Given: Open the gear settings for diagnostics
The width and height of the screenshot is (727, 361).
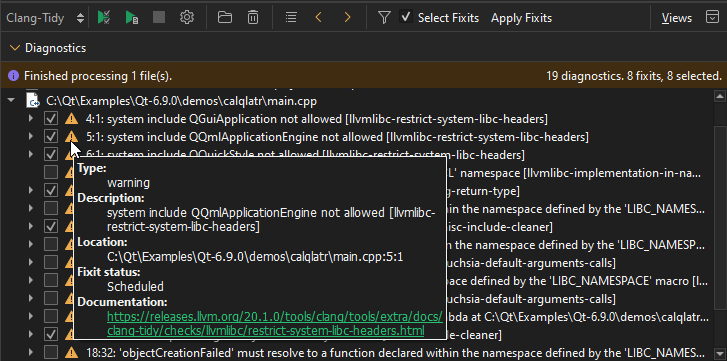Looking at the screenshot, I should [x=186, y=18].
